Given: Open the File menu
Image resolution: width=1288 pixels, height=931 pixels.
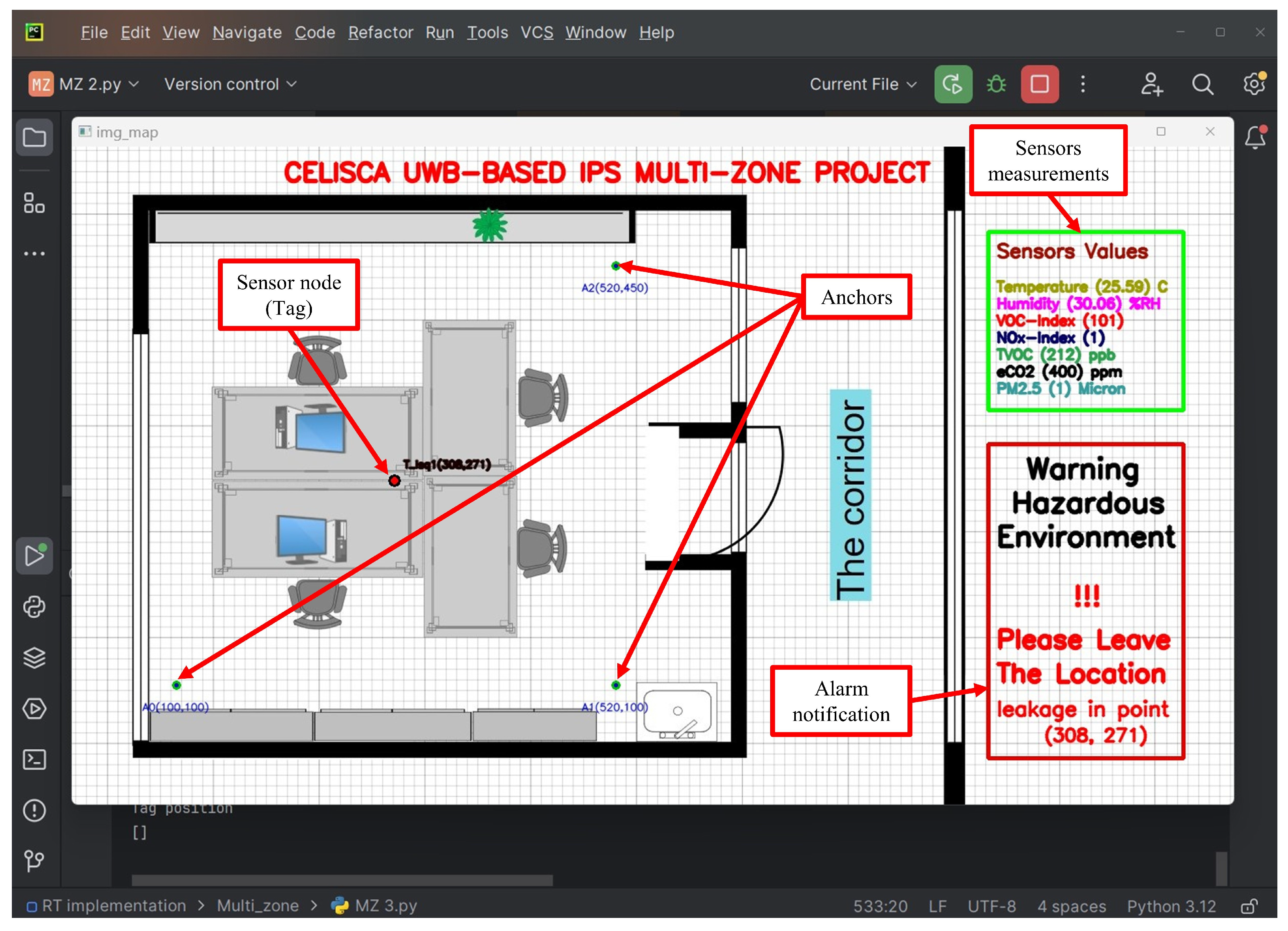Looking at the screenshot, I should point(94,32).
